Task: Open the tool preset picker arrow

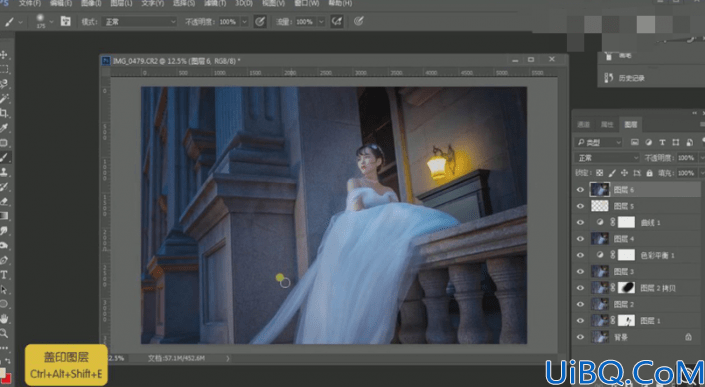Action: 20,22
